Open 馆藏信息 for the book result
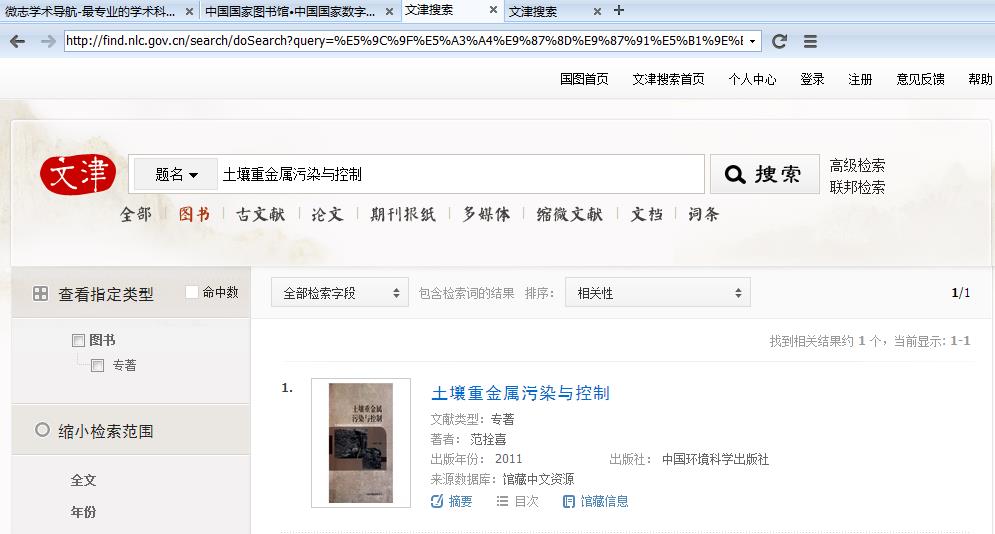 point(595,502)
